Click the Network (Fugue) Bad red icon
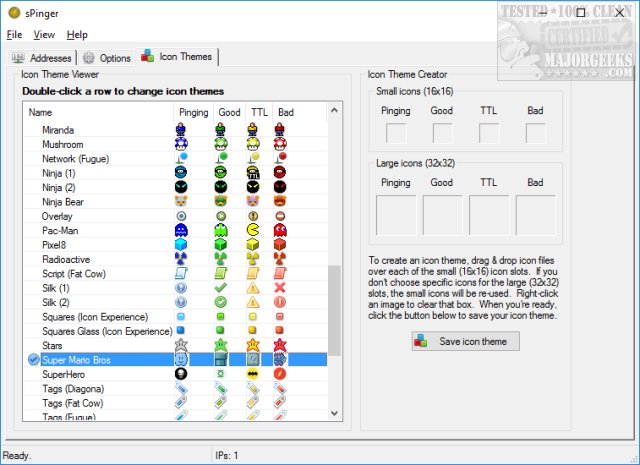 280,158
